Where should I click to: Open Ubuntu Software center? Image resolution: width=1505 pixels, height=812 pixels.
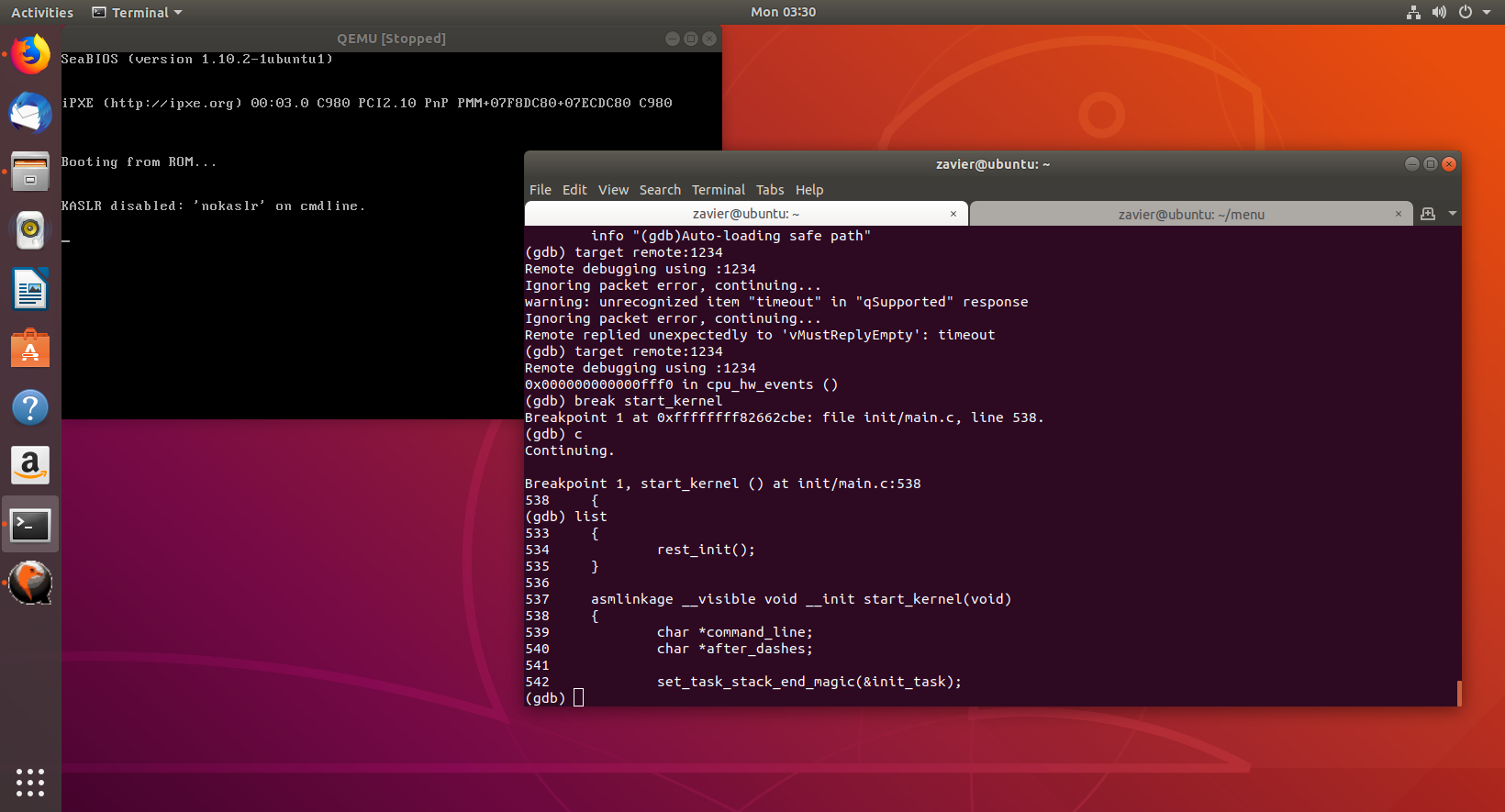click(x=30, y=349)
